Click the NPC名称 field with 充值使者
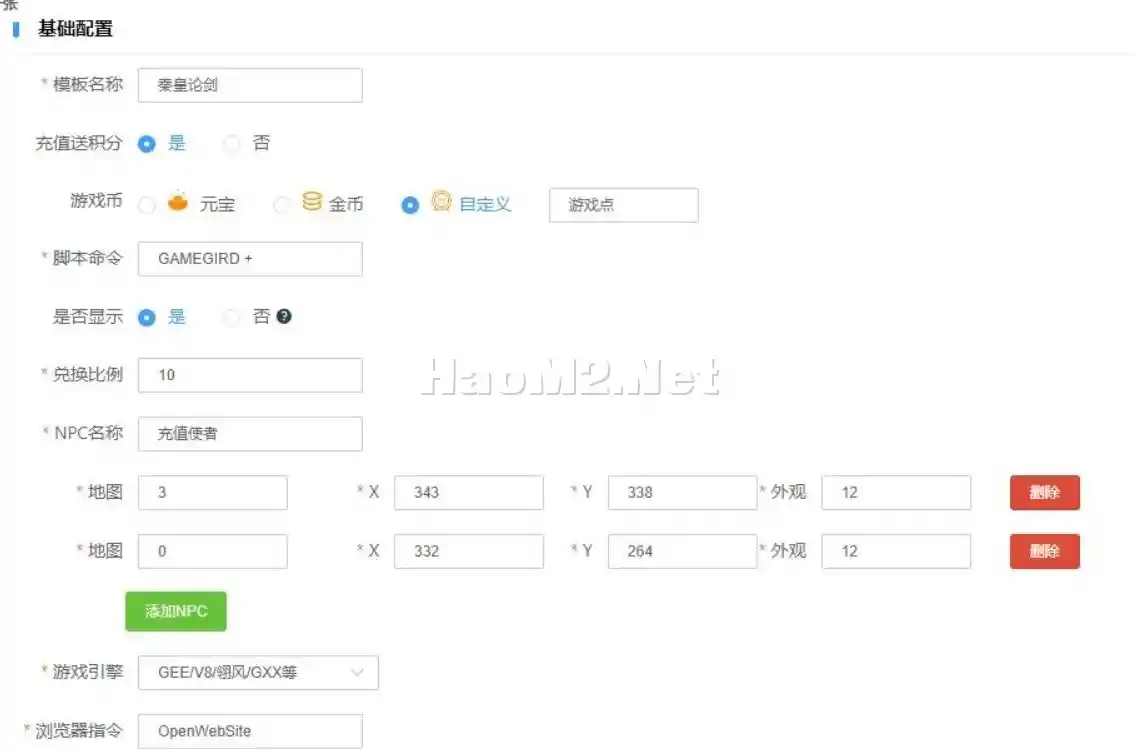This screenshot has height=750, width=1135. pos(250,434)
